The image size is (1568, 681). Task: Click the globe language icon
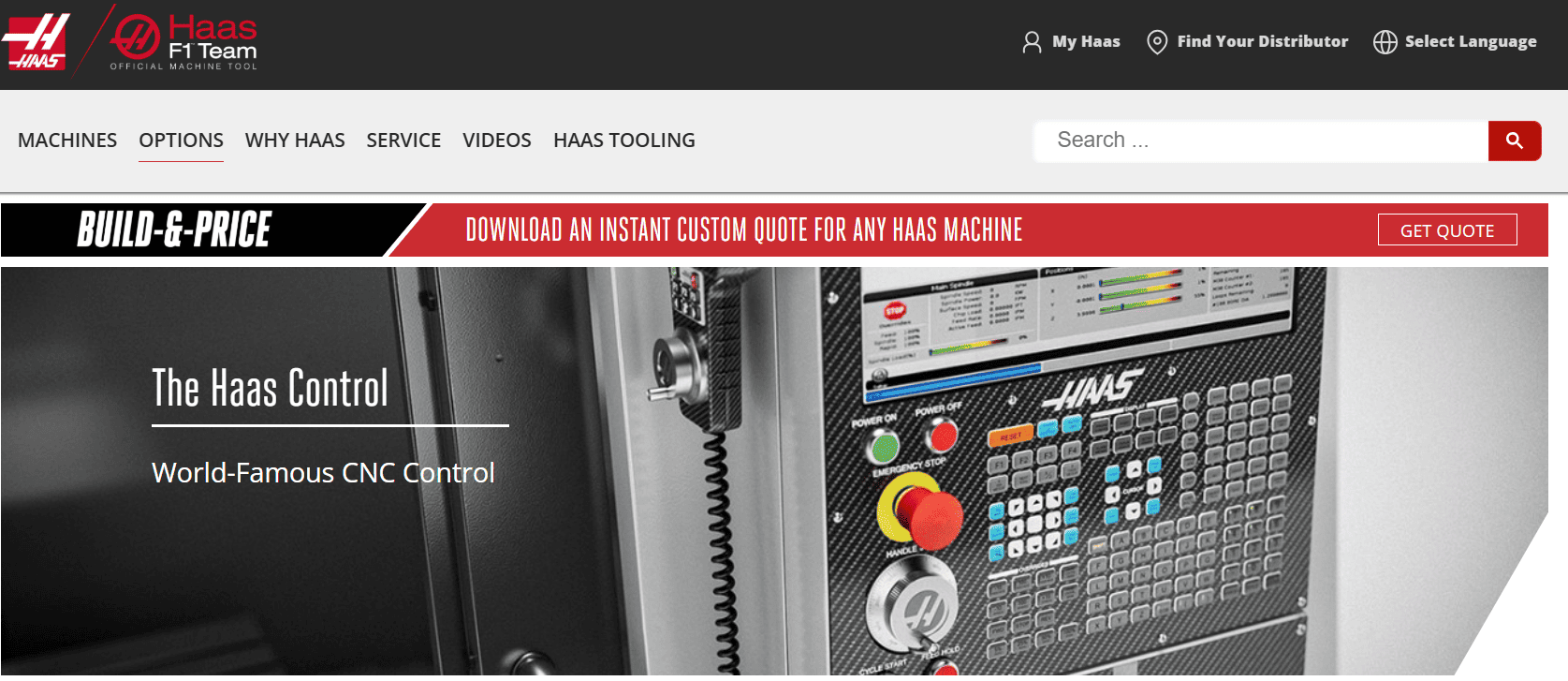point(1385,42)
